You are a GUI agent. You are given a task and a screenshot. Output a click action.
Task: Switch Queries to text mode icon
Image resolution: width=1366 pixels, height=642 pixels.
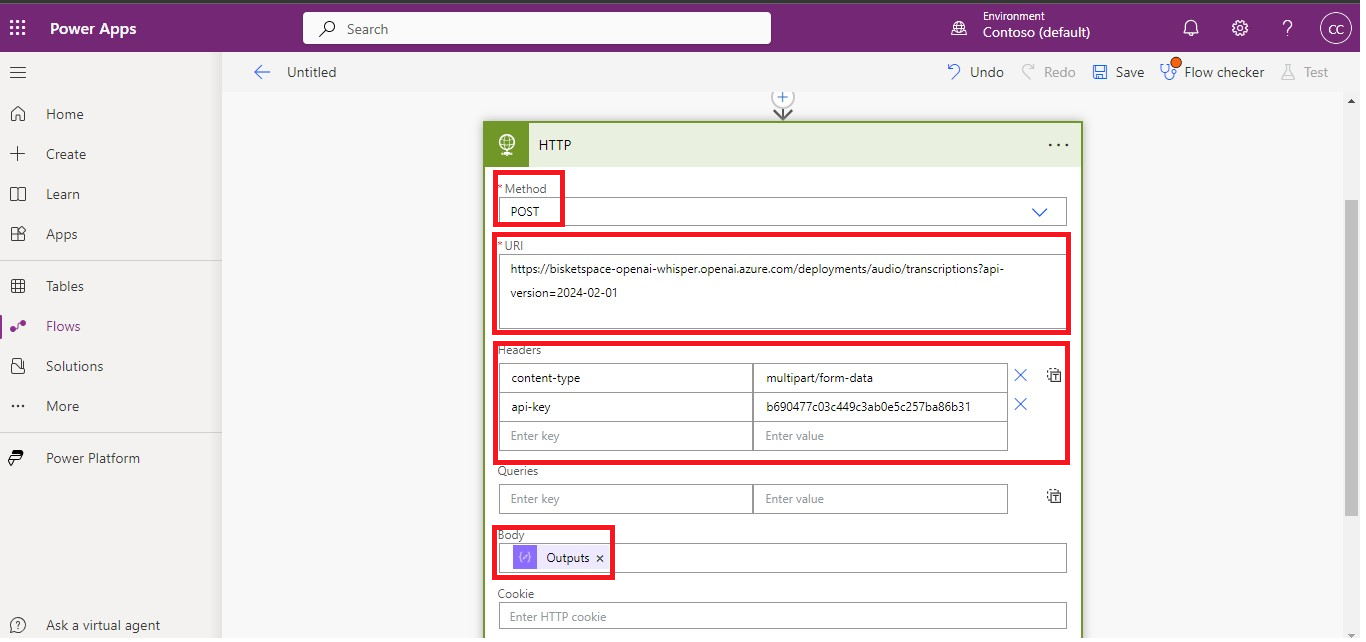[1053, 497]
